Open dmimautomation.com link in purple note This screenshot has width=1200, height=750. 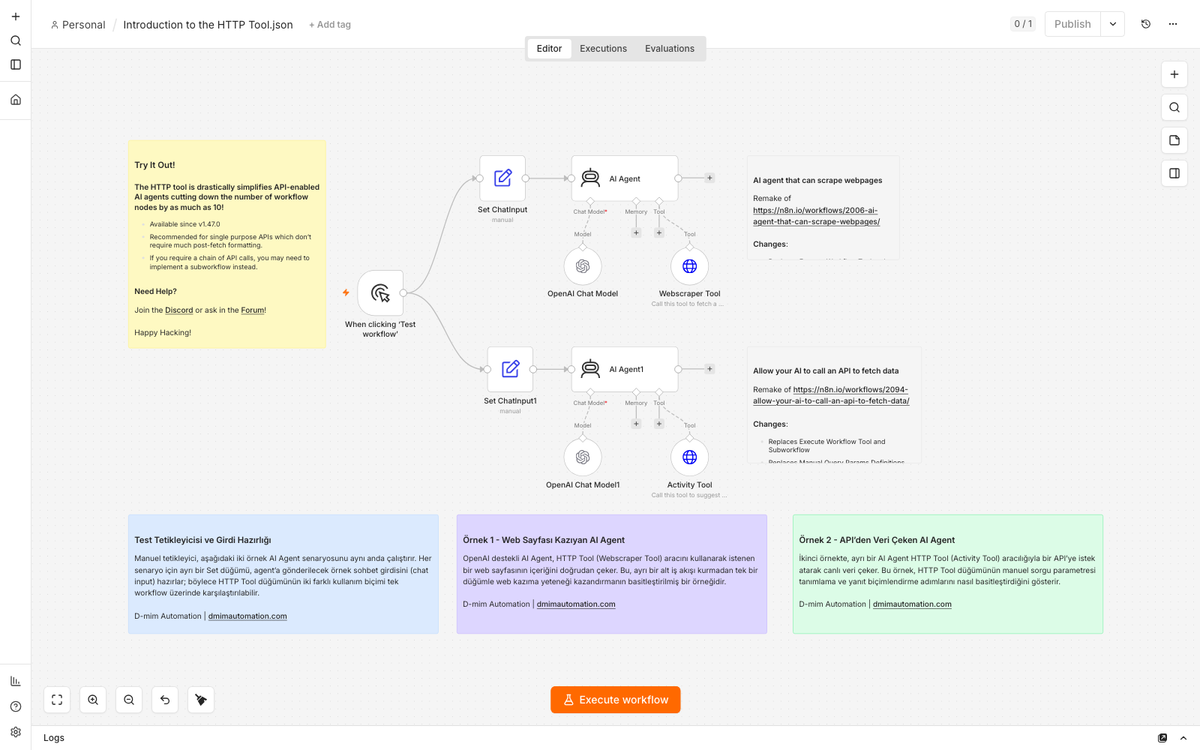point(576,604)
